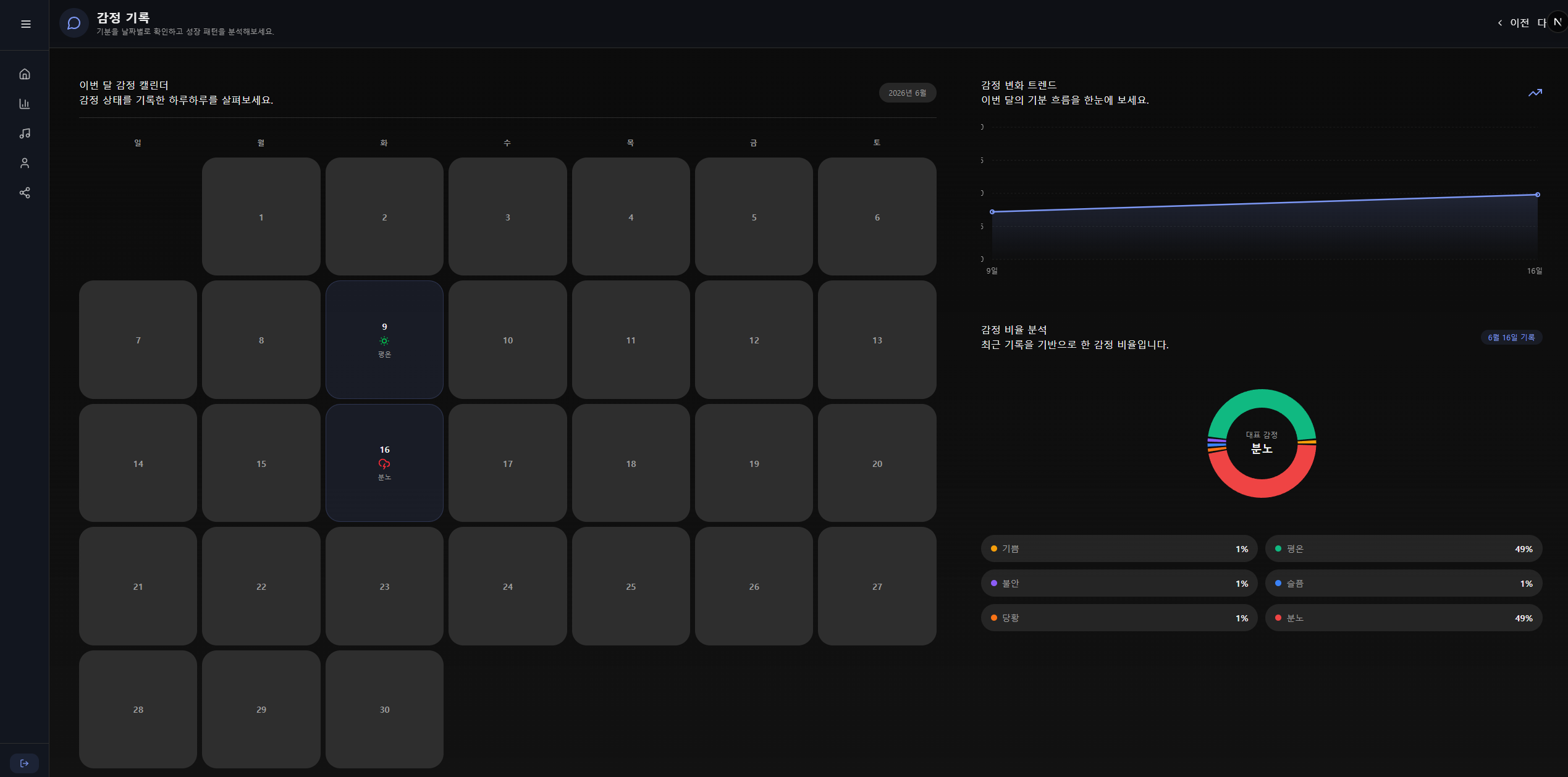Screen dimensions: 1568x777
Task: Select the 평온 49% legend pill
Action: (1404, 548)
